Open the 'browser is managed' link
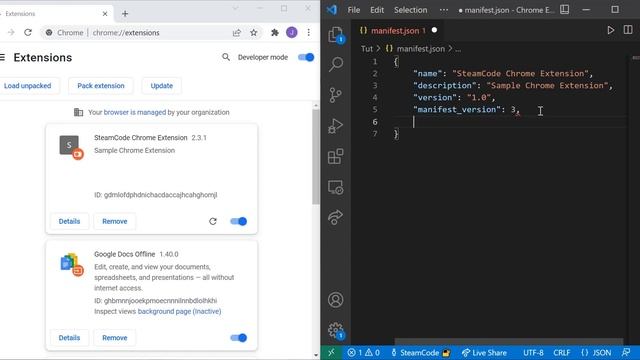 135,112
